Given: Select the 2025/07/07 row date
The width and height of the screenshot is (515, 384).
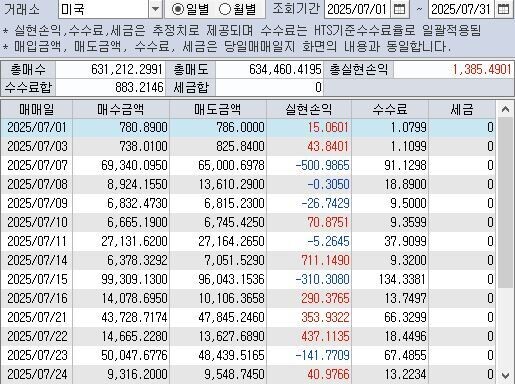Looking at the screenshot, I should pos(37,165).
